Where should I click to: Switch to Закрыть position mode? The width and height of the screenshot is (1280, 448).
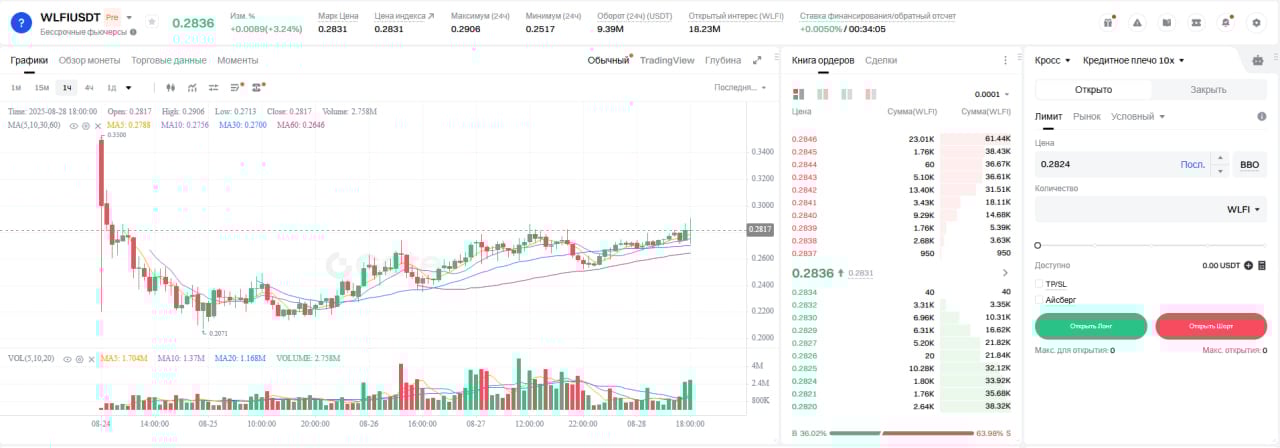(1208, 89)
